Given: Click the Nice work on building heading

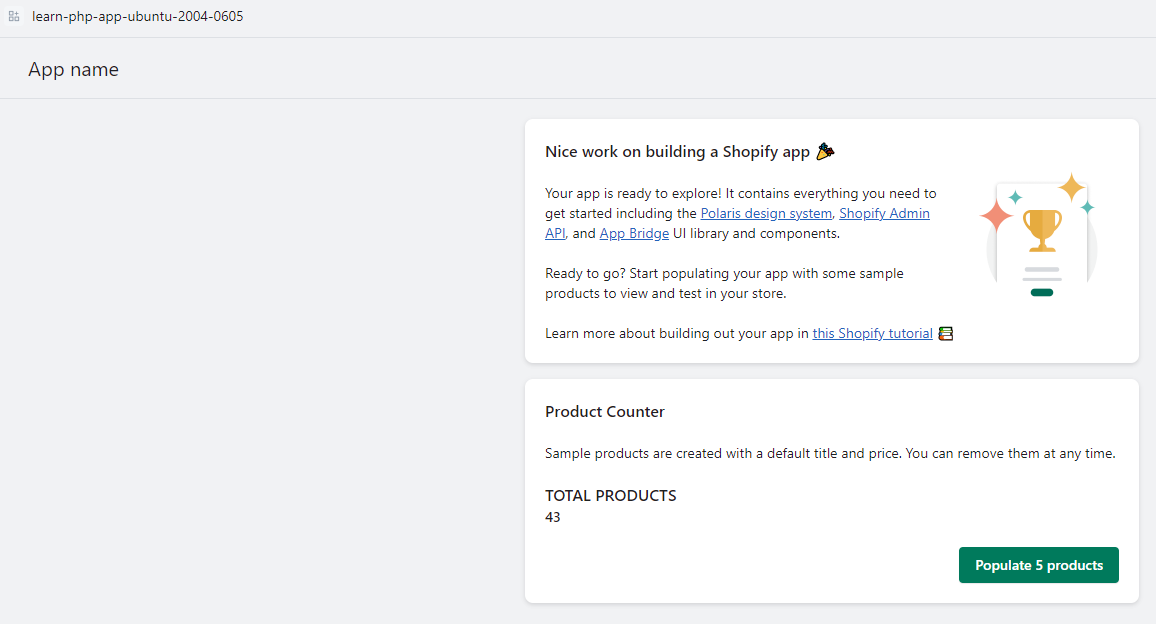Looking at the screenshot, I should coord(677,152).
